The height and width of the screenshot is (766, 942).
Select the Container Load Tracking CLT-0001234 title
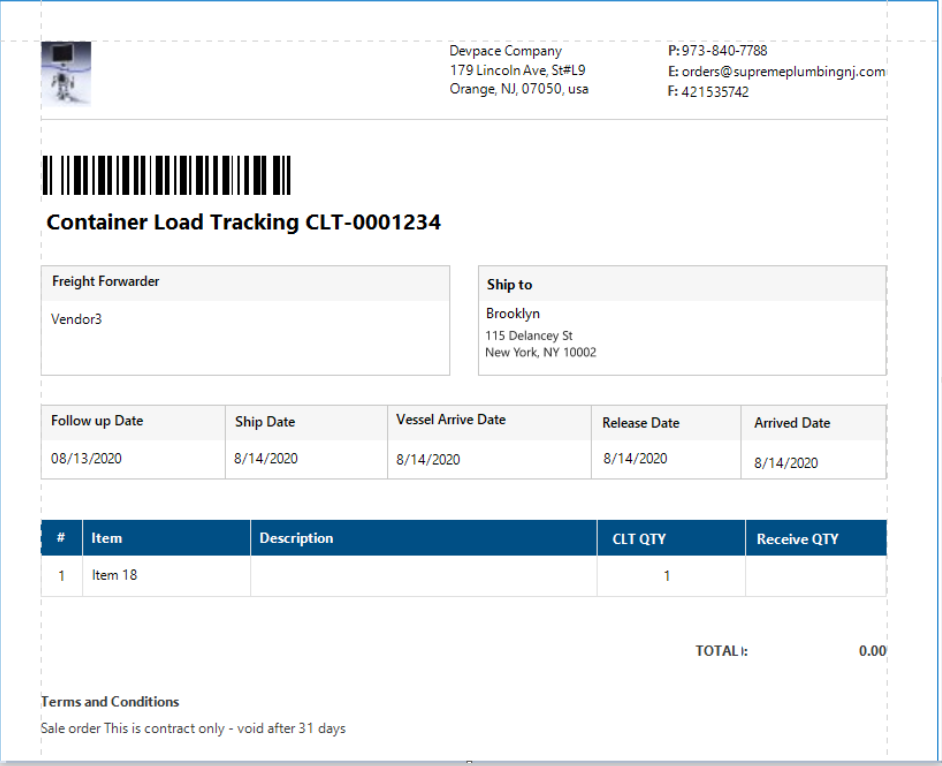pos(244,223)
